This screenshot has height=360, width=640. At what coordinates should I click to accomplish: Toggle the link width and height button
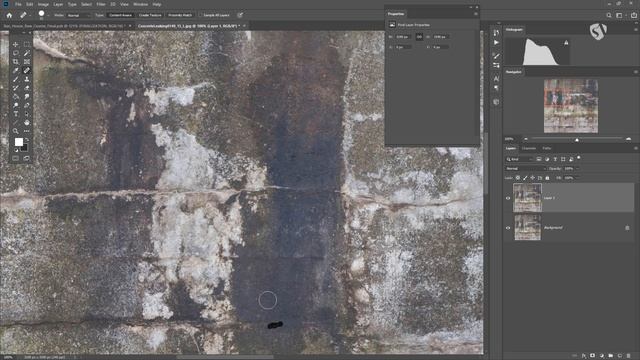click(419, 37)
